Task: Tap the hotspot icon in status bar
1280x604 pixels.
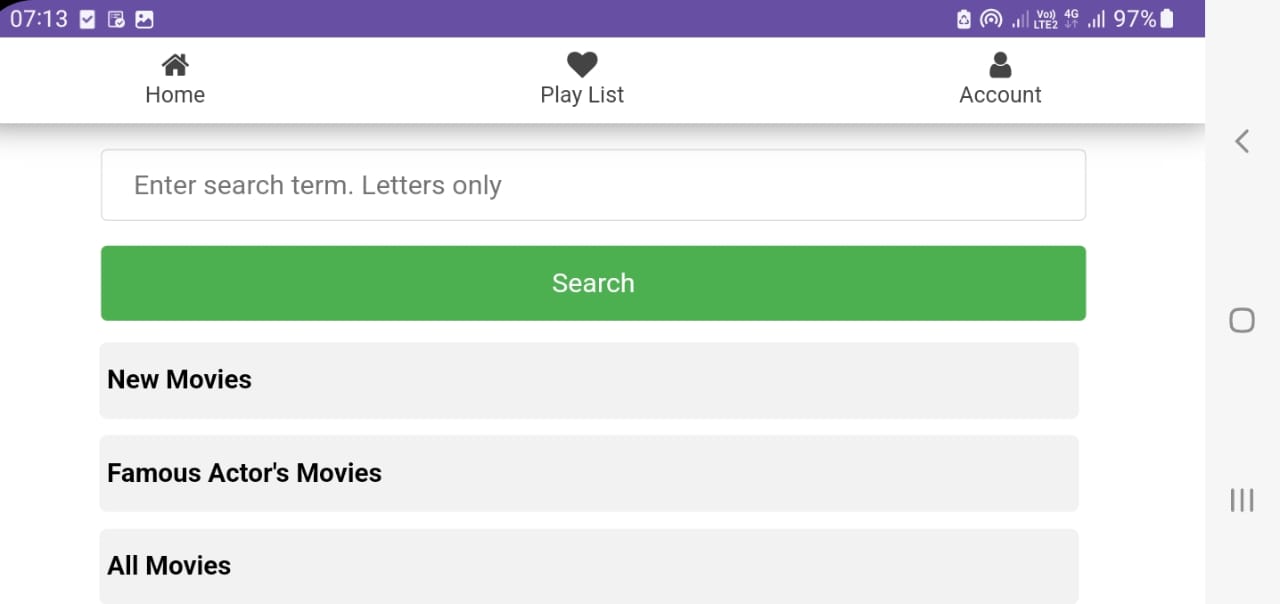Action: (990, 19)
